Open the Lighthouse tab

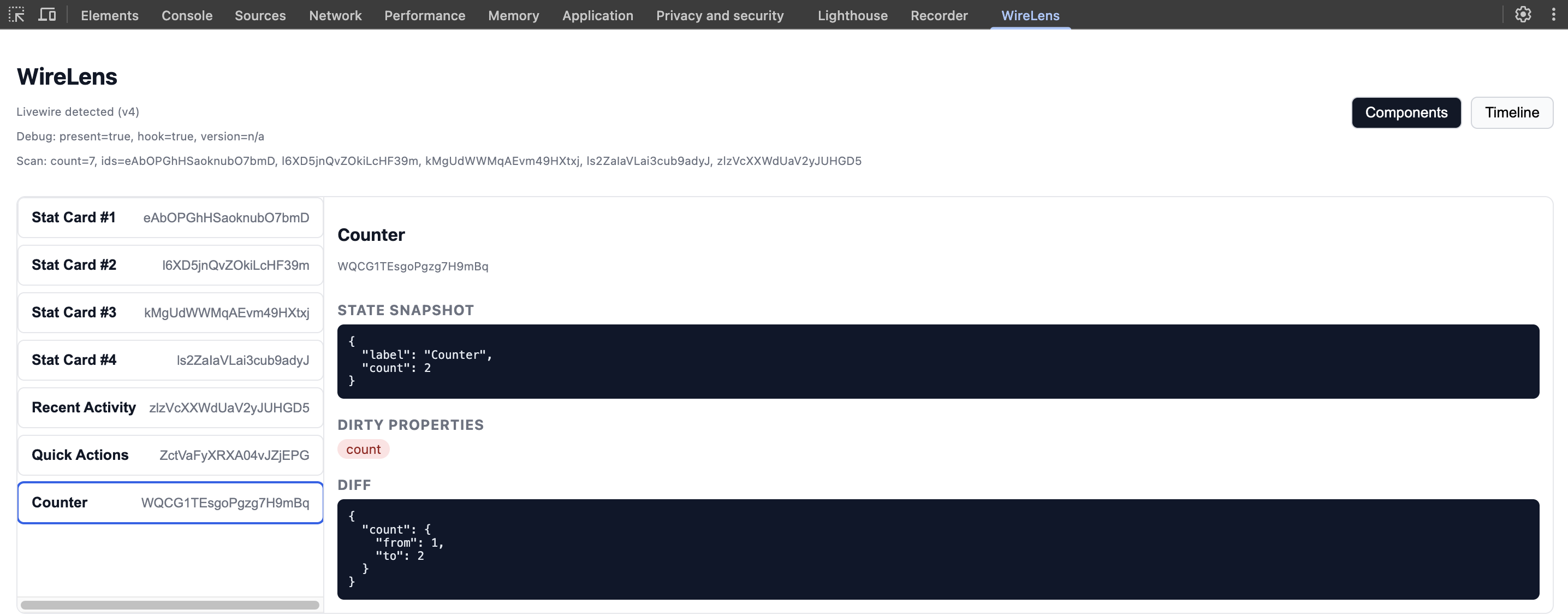[852, 15]
